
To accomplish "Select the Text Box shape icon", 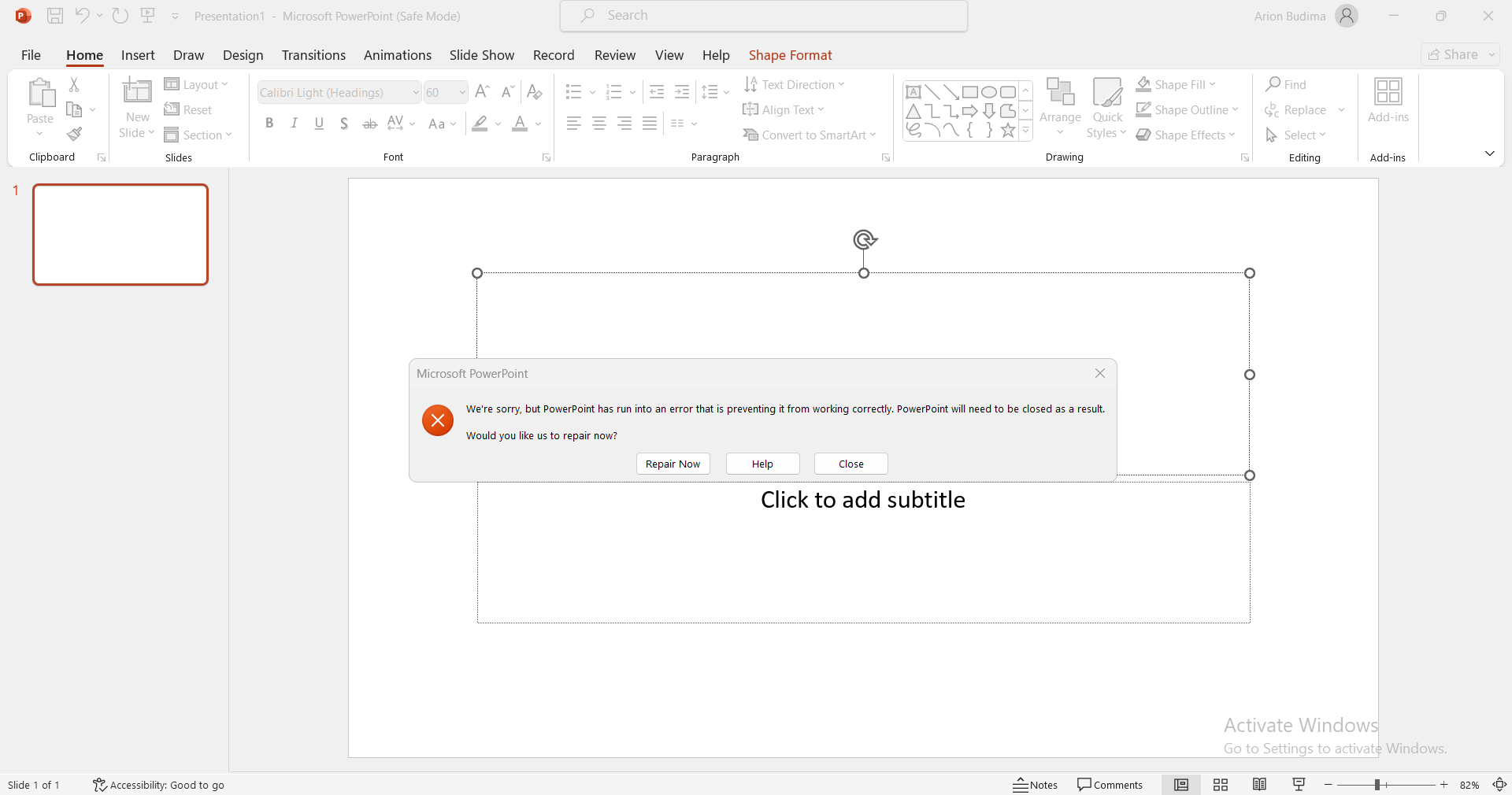I will [913, 92].
